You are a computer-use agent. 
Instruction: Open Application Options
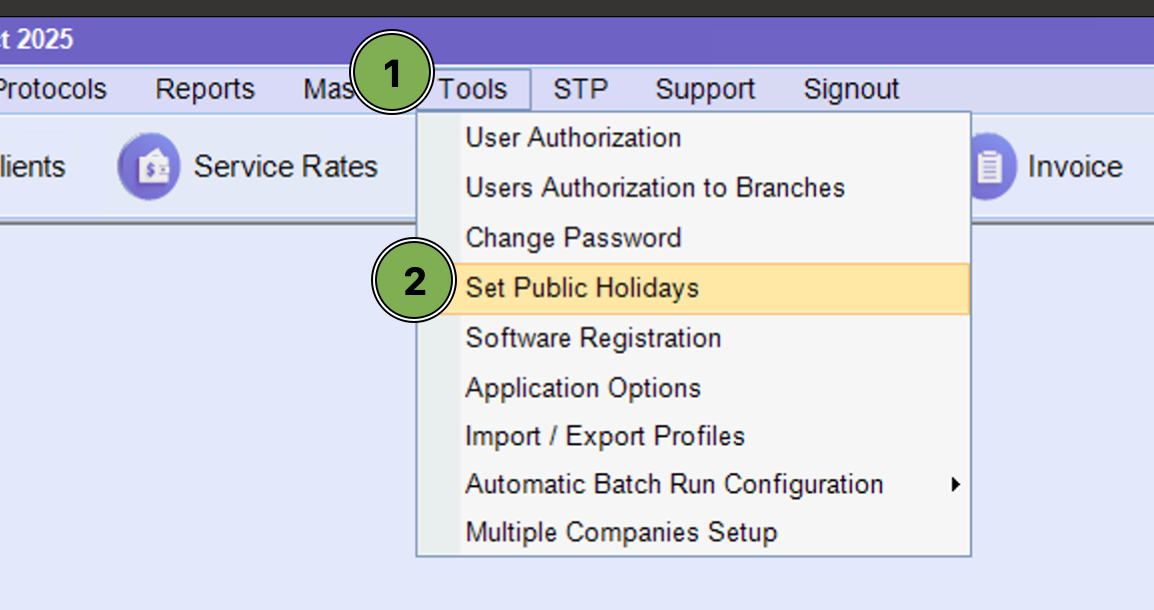[x=583, y=388]
